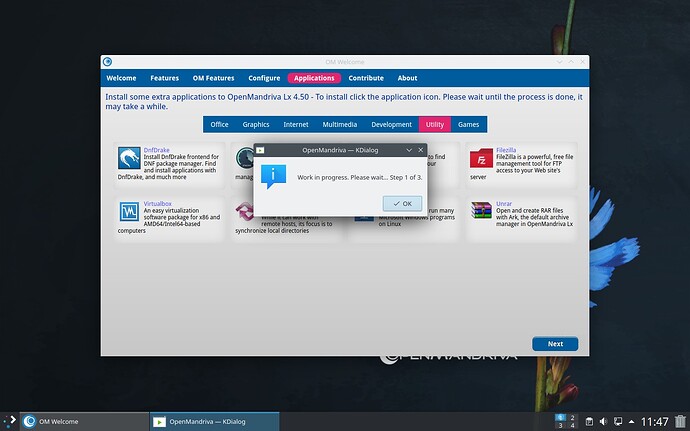Switch to virtual desktop 1 in pager
The height and width of the screenshot is (431, 690).
pos(560,417)
